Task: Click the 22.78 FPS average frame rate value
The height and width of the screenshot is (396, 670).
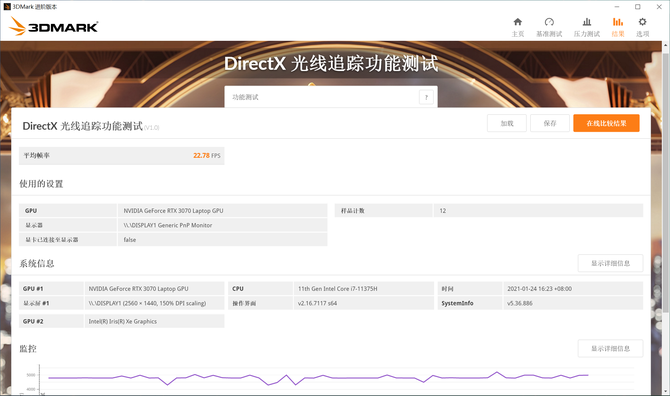Action: [207, 156]
